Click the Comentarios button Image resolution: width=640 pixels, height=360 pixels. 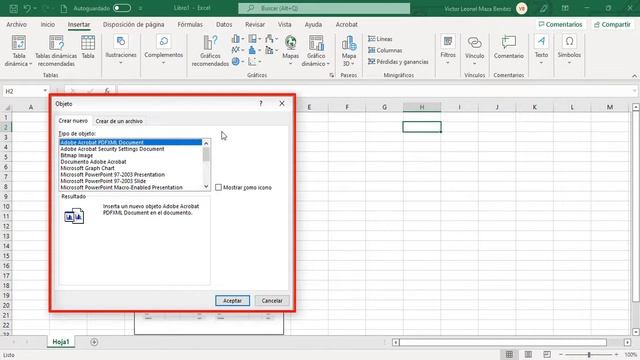coord(560,24)
